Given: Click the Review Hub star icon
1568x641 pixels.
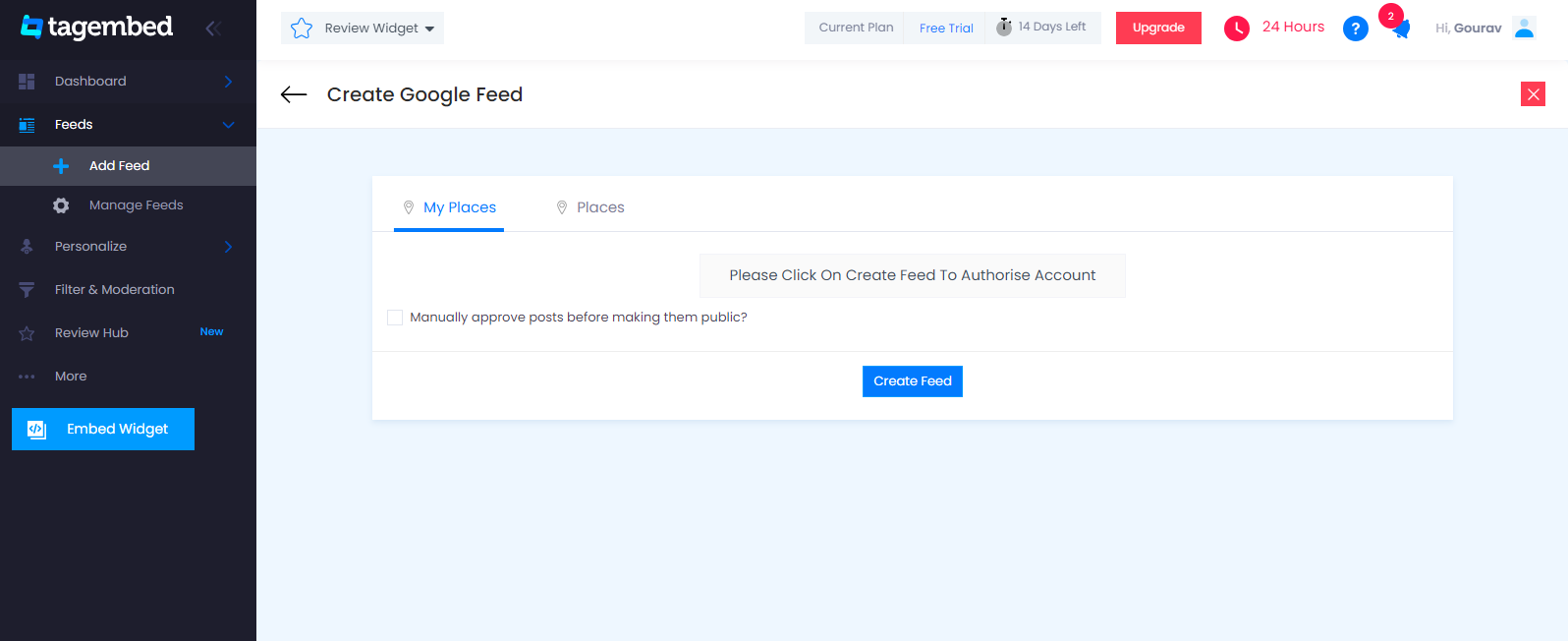Looking at the screenshot, I should (x=27, y=333).
